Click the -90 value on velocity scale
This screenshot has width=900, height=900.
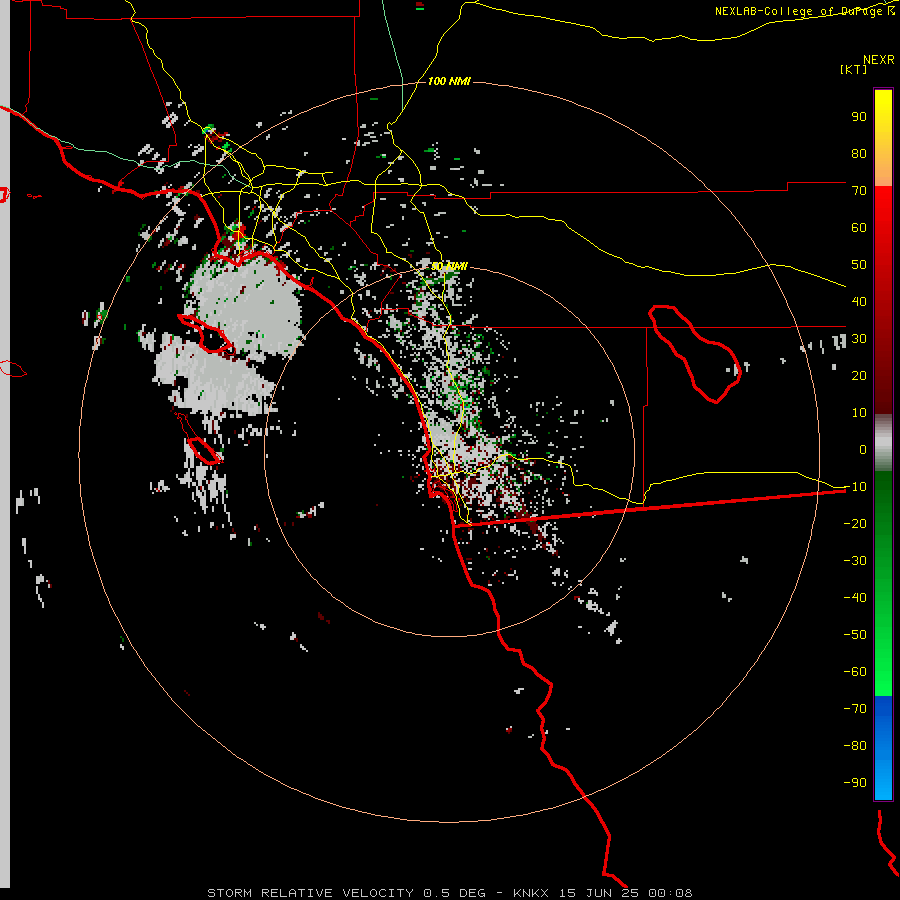[855, 783]
